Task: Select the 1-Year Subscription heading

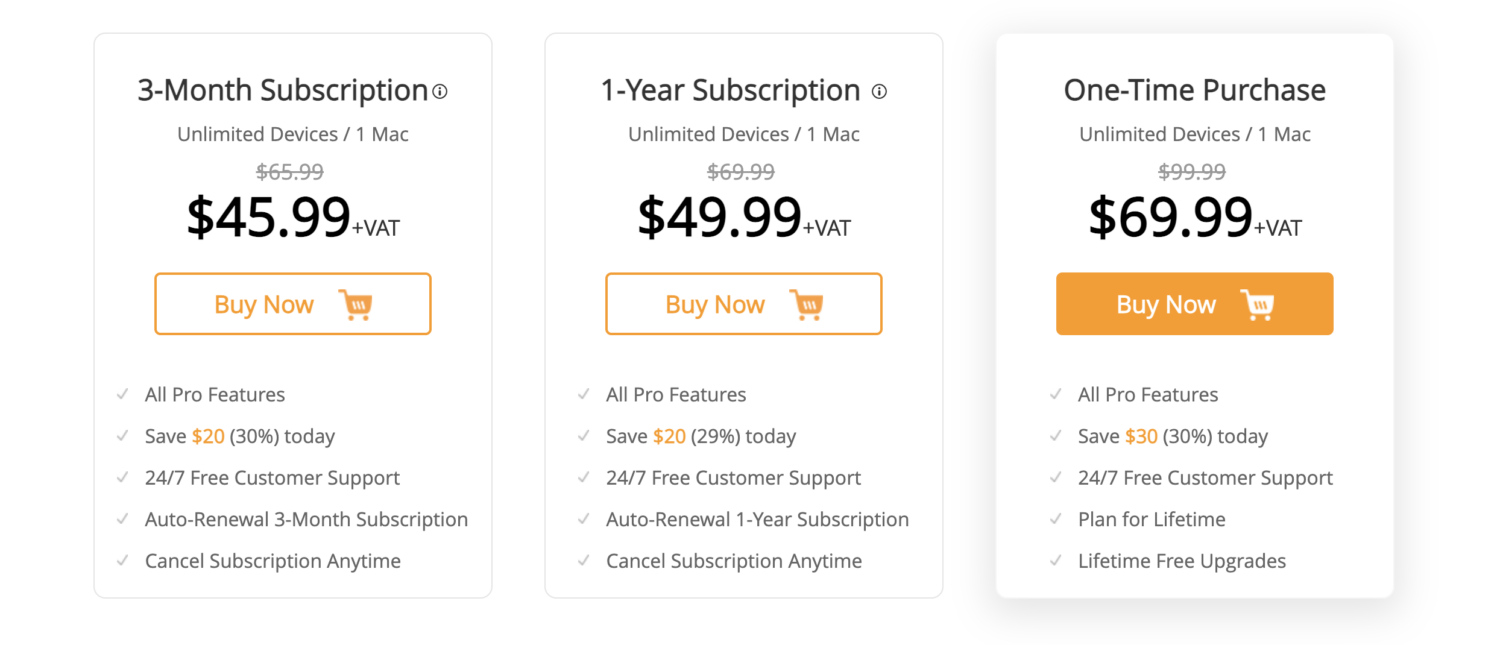Action: (731, 90)
